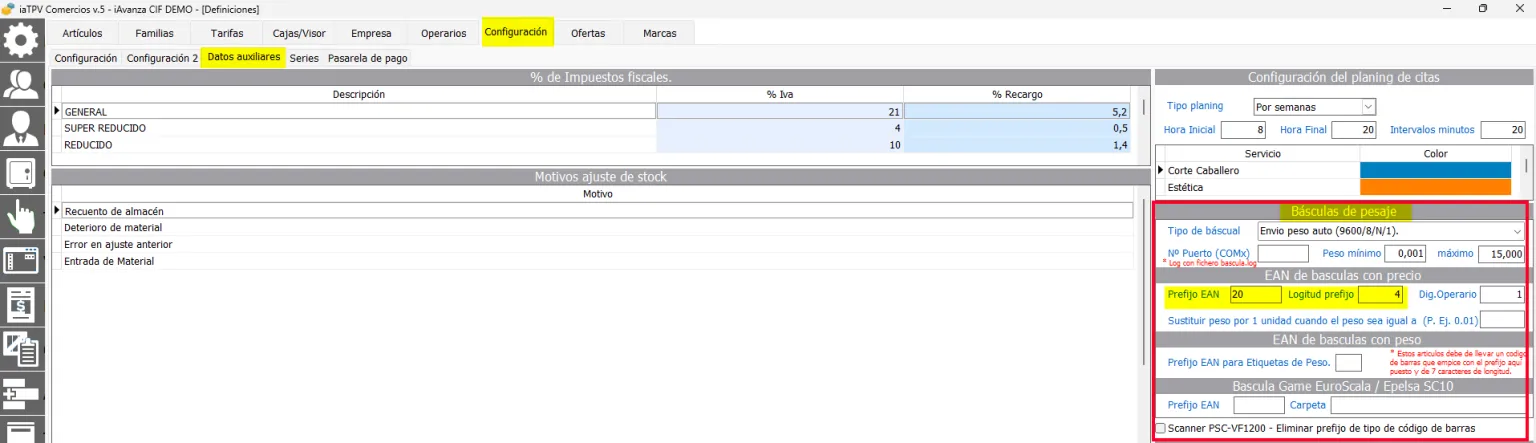The image size is (1536, 443).
Task: Click the Carpeta field
Action: 1428,405
